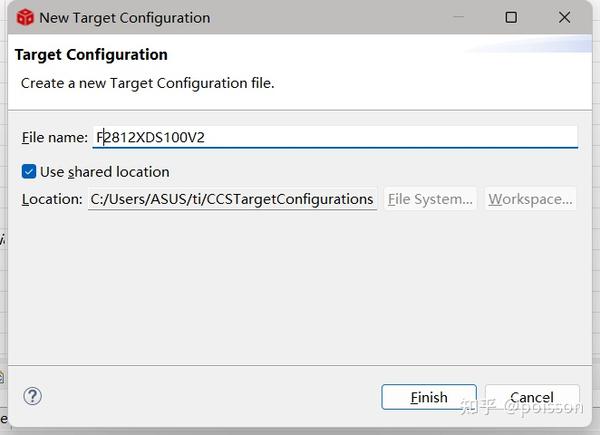The width and height of the screenshot is (600, 435).
Task: Click the 'File name:' label
Action: (x=54, y=137)
